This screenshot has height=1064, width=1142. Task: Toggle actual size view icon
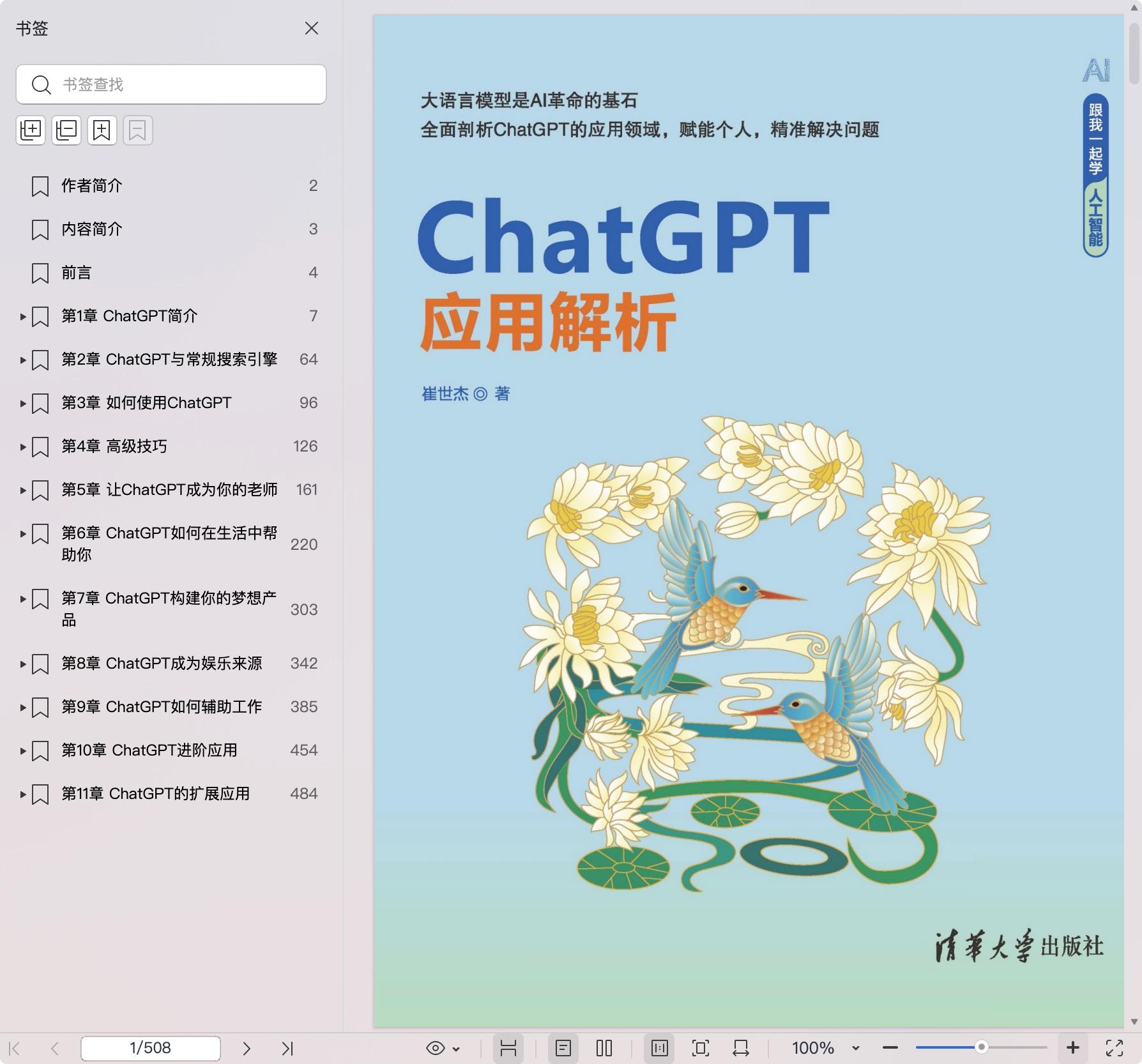pyautogui.click(x=660, y=1048)
